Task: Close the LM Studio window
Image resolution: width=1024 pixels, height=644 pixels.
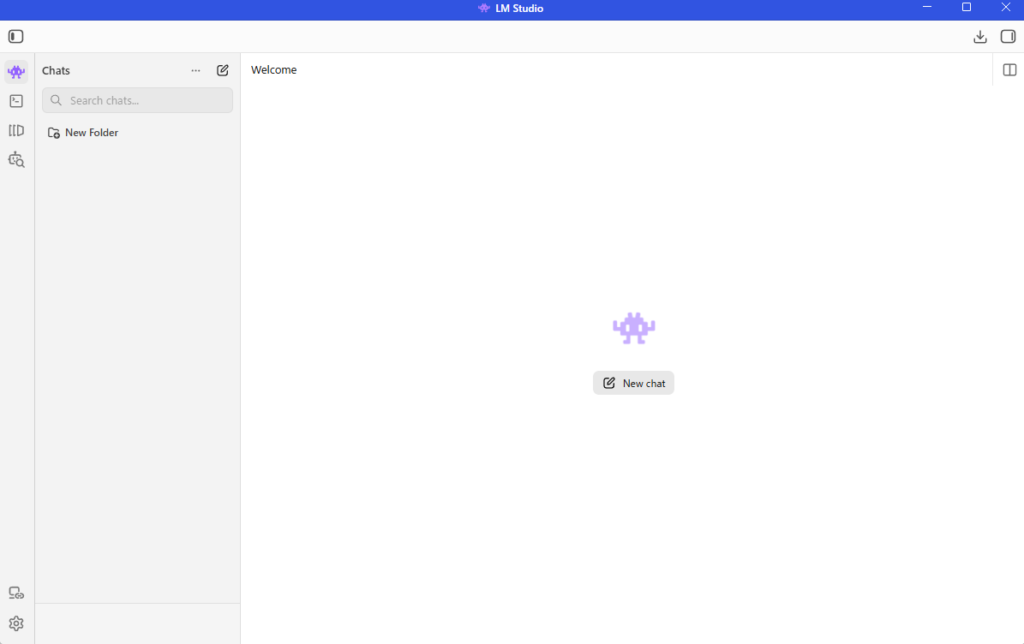Action: [1006, 7]
